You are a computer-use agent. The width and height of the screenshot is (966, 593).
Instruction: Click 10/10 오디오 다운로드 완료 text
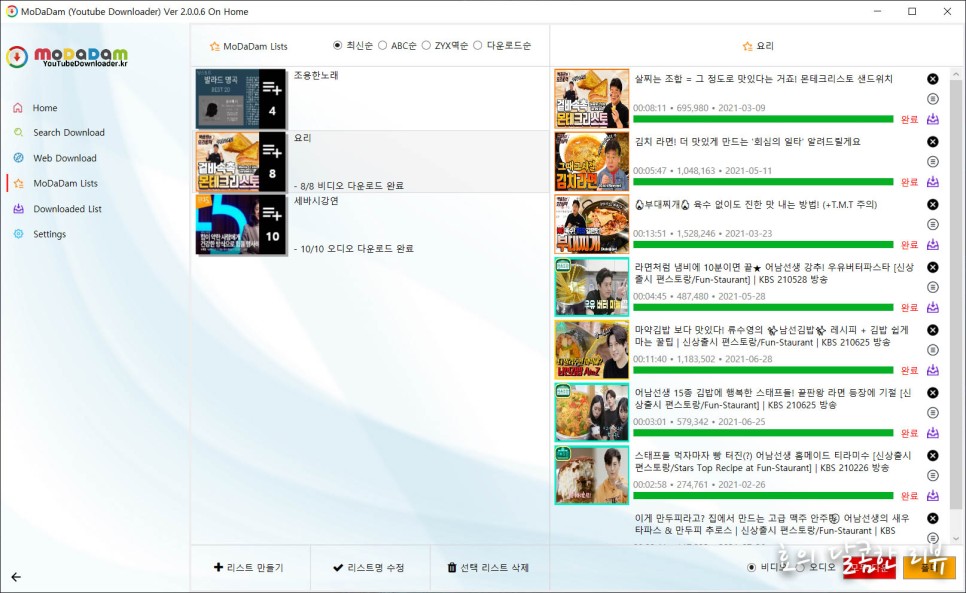(354, 249)
